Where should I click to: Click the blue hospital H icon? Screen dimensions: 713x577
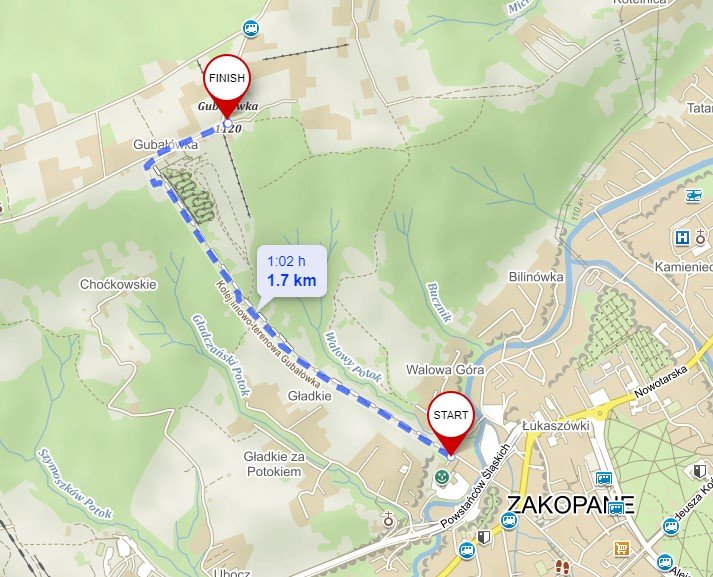[x=682, y=237]
